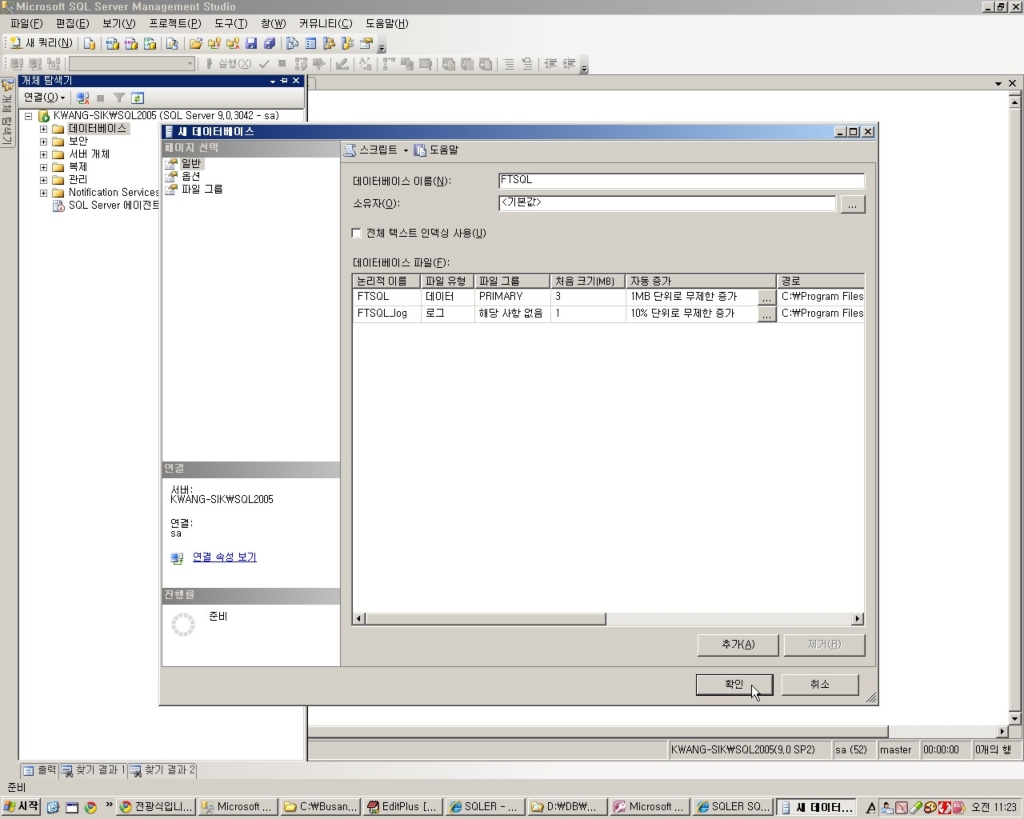1024x819 pixels.
Task: Expand the Notification Services tree node
Action: (43, 193)
